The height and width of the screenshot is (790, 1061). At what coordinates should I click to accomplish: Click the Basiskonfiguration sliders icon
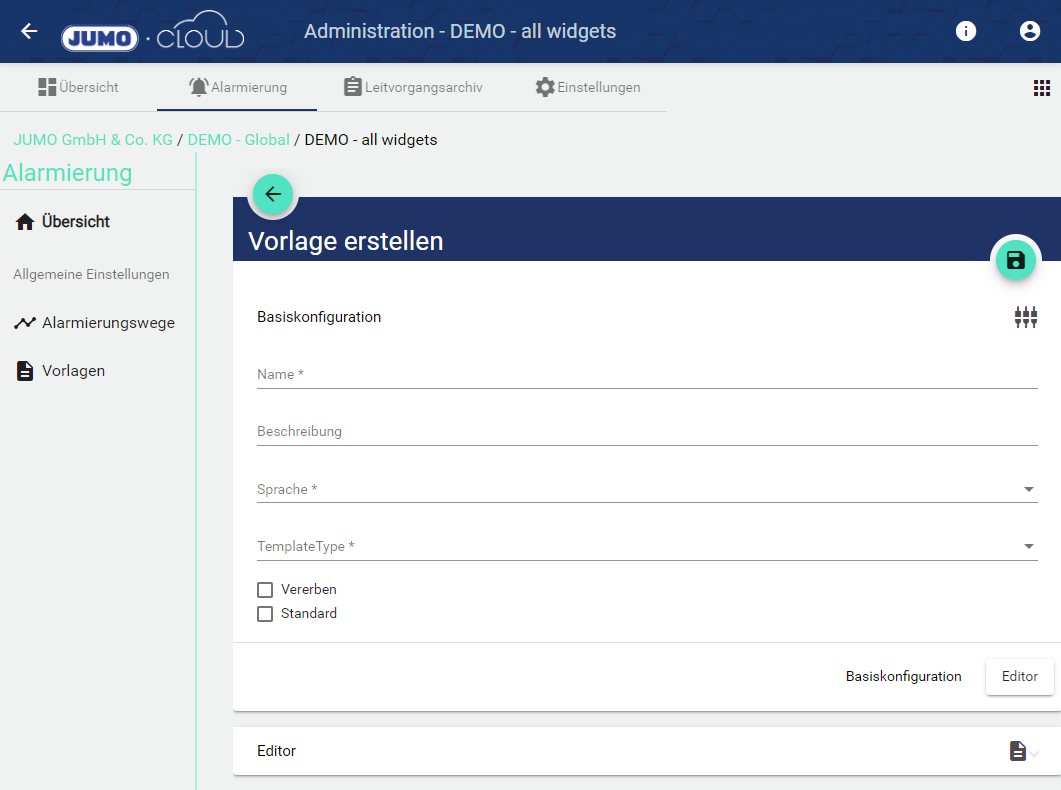pos(1026,318)
